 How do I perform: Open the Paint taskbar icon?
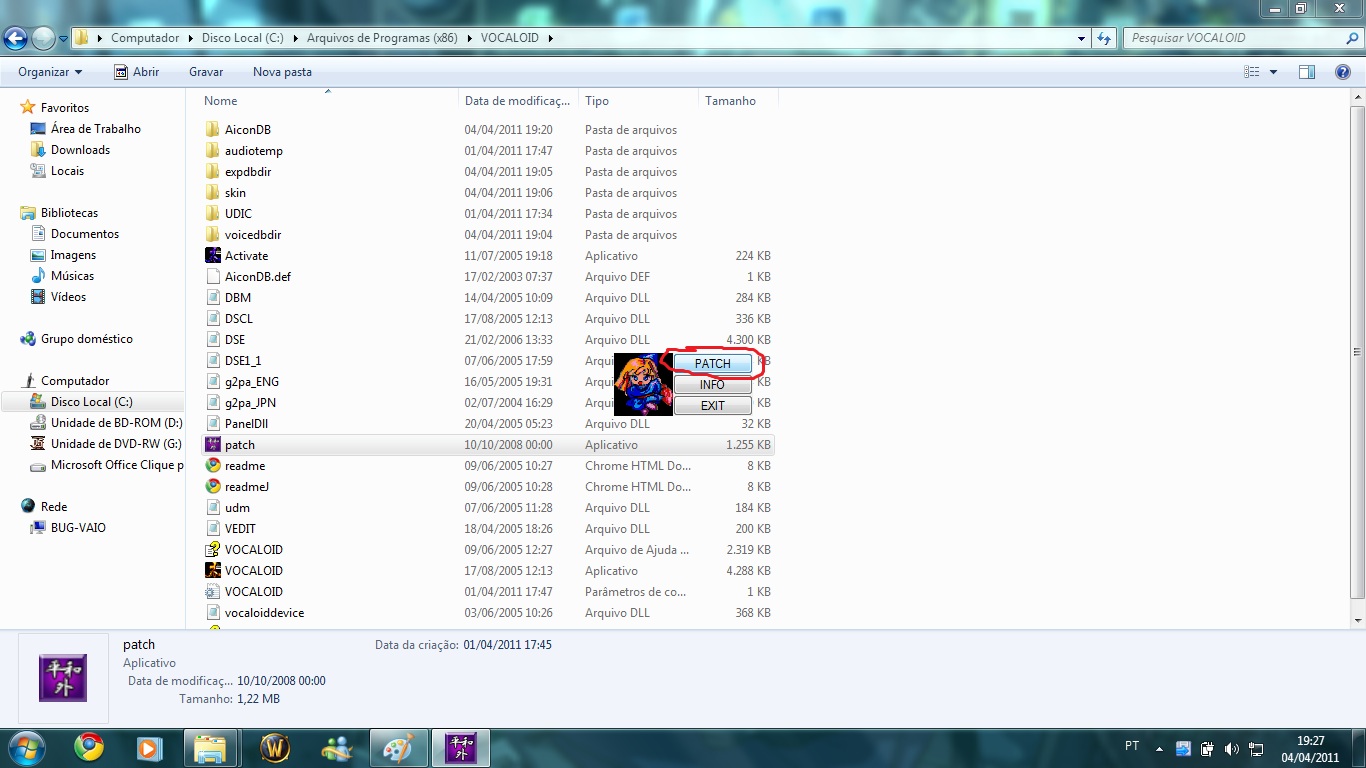click(398, 748)
